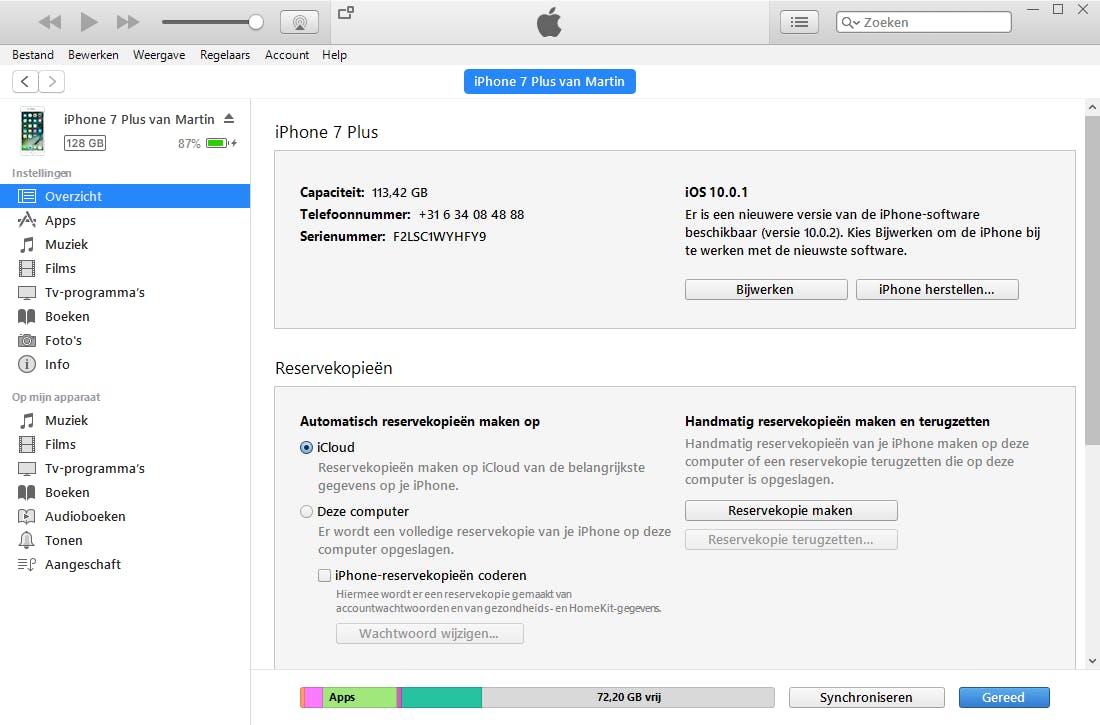
Task: Click the 128 GB capacity badge
Action: [85, 143]
